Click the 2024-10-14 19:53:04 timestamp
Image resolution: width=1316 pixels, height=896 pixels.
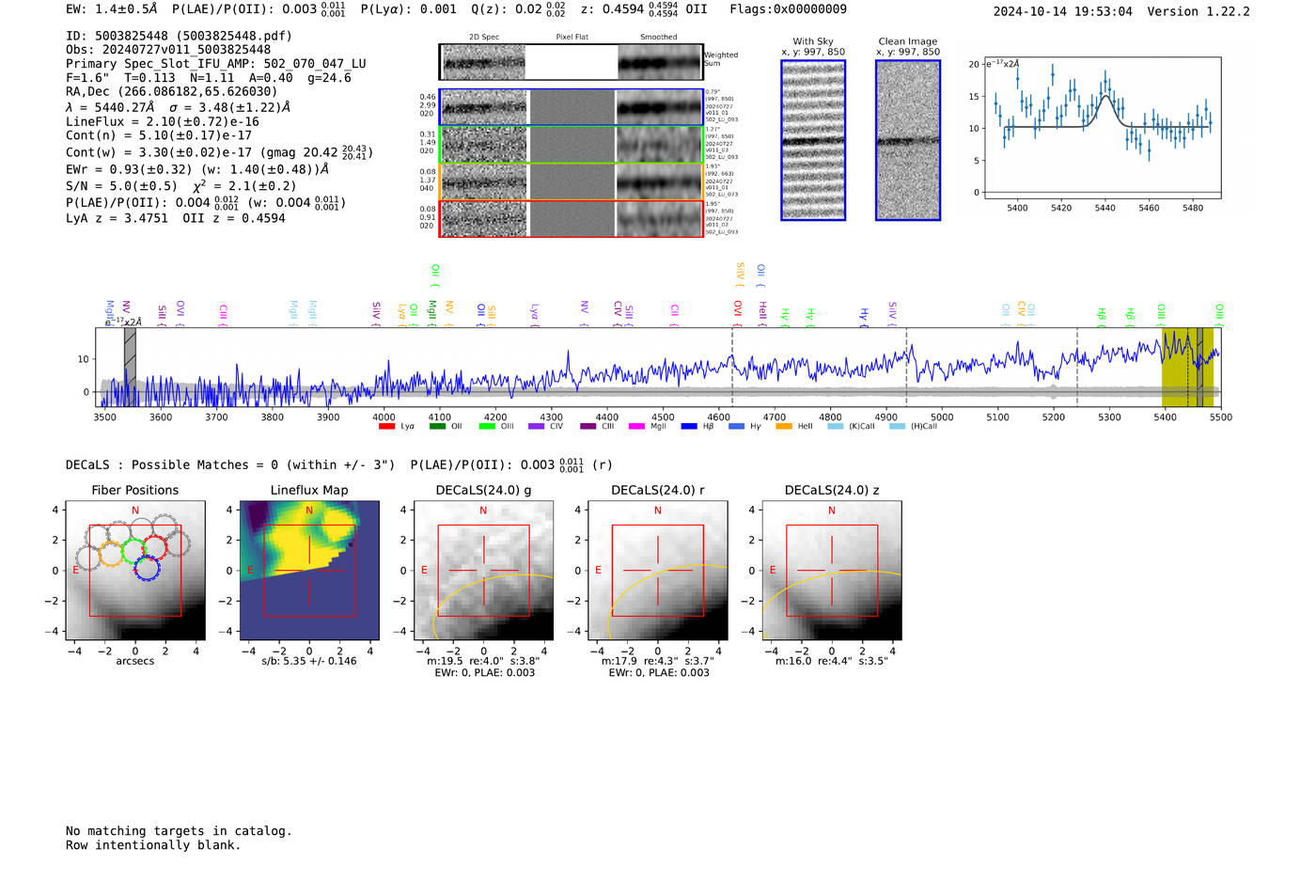coord(1063,11)
